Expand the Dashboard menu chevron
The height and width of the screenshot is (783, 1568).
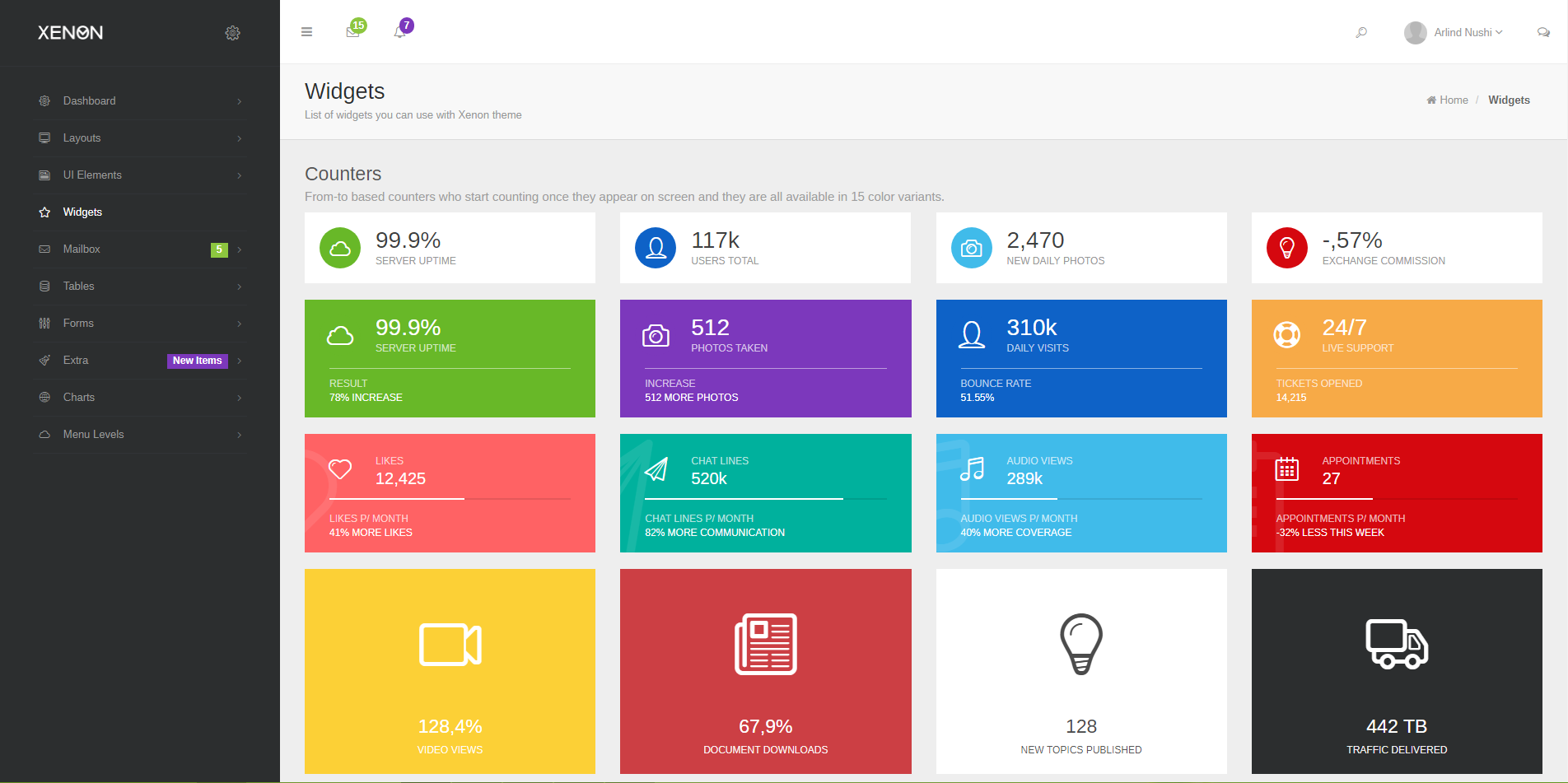[239, 101]
